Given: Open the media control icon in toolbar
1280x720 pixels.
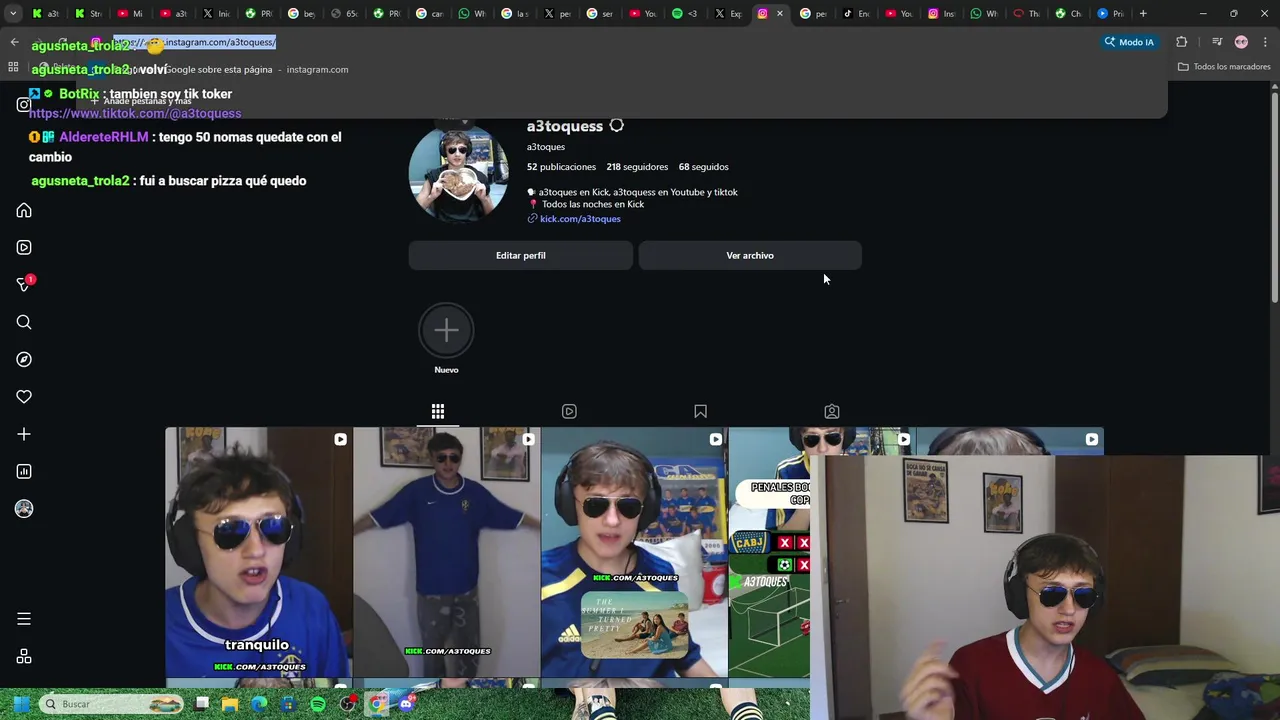Looking at the screenshot, I should tap(1217, 42).
